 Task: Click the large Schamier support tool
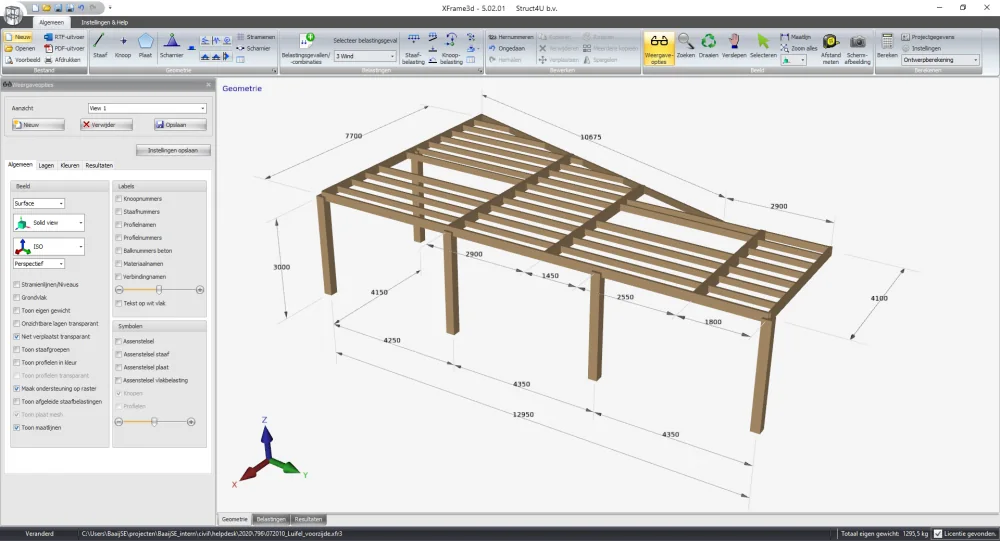171,46
